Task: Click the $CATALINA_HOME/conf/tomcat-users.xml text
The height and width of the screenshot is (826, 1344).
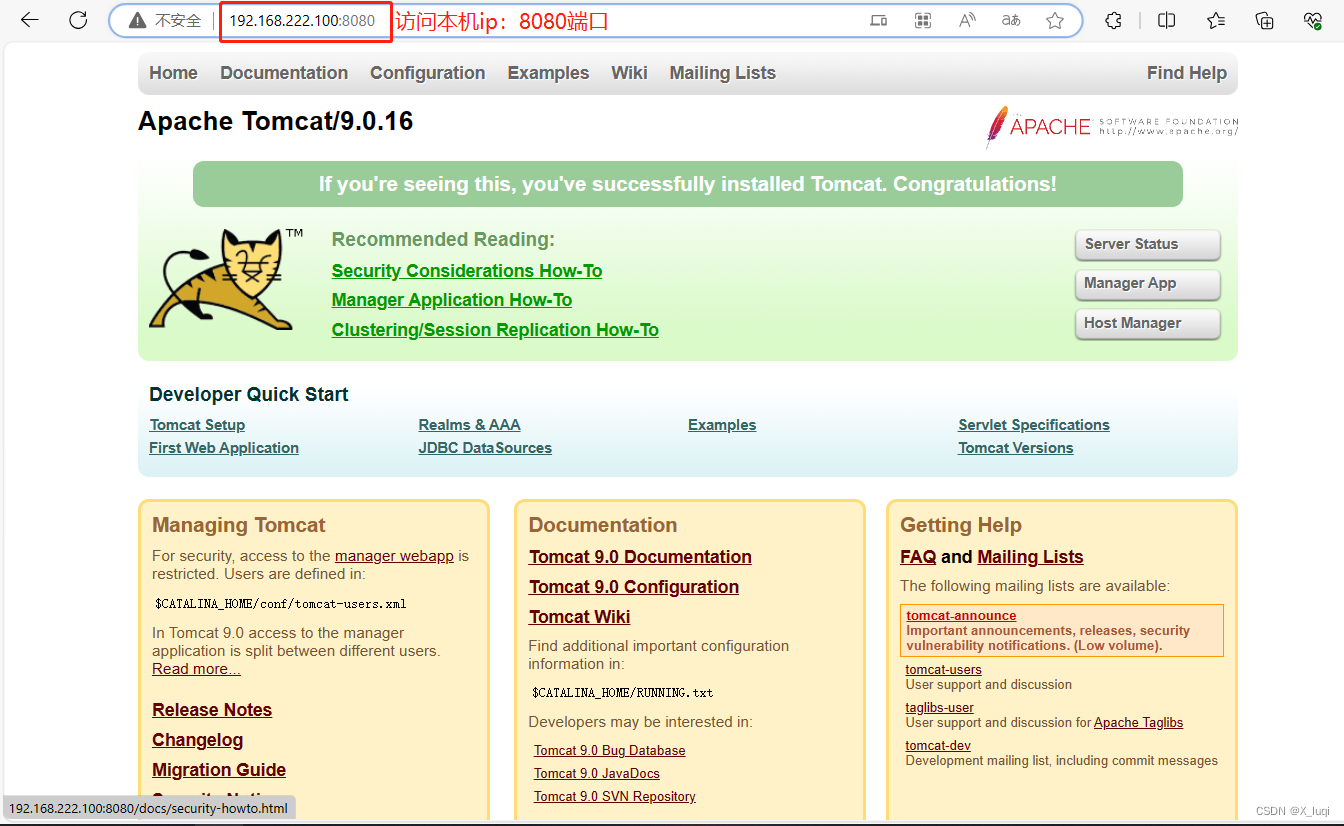Action: click(280, 604)
